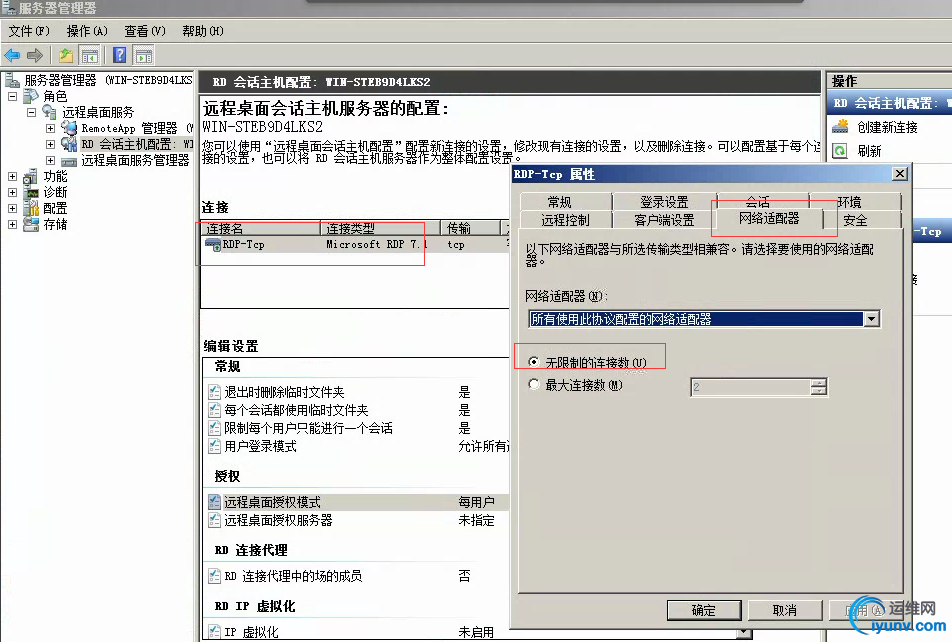Open the 帮助(H) menu

point(203,31)
